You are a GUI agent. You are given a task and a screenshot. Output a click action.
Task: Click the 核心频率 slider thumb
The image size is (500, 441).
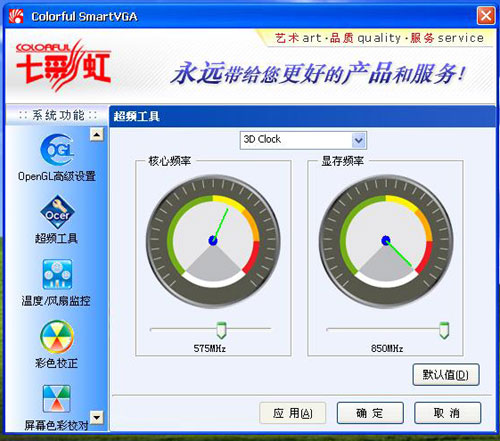[221, 330]
